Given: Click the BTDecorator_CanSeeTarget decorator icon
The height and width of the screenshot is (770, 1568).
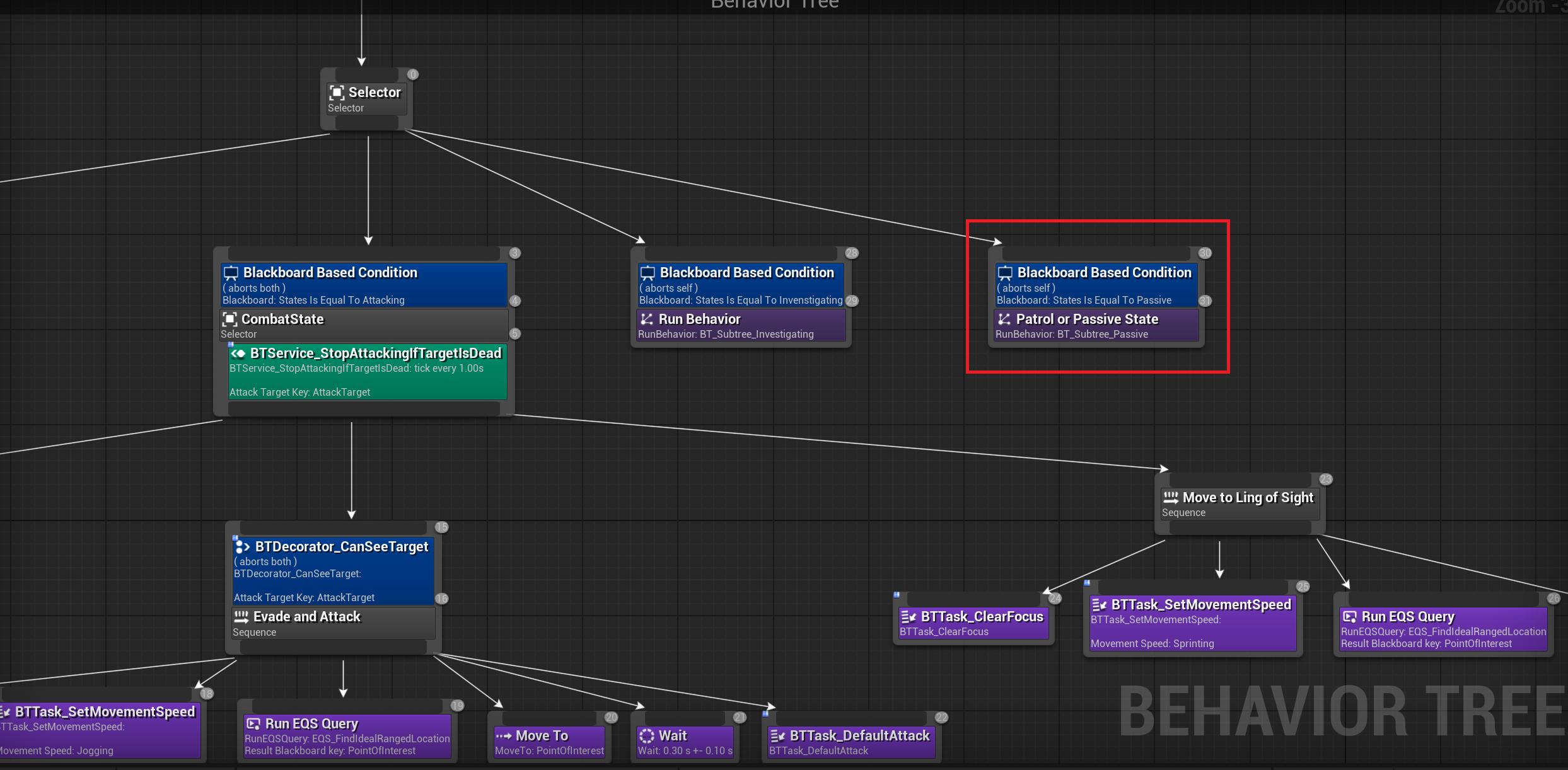Looking at the screenshot, I should tap(243, 547).
